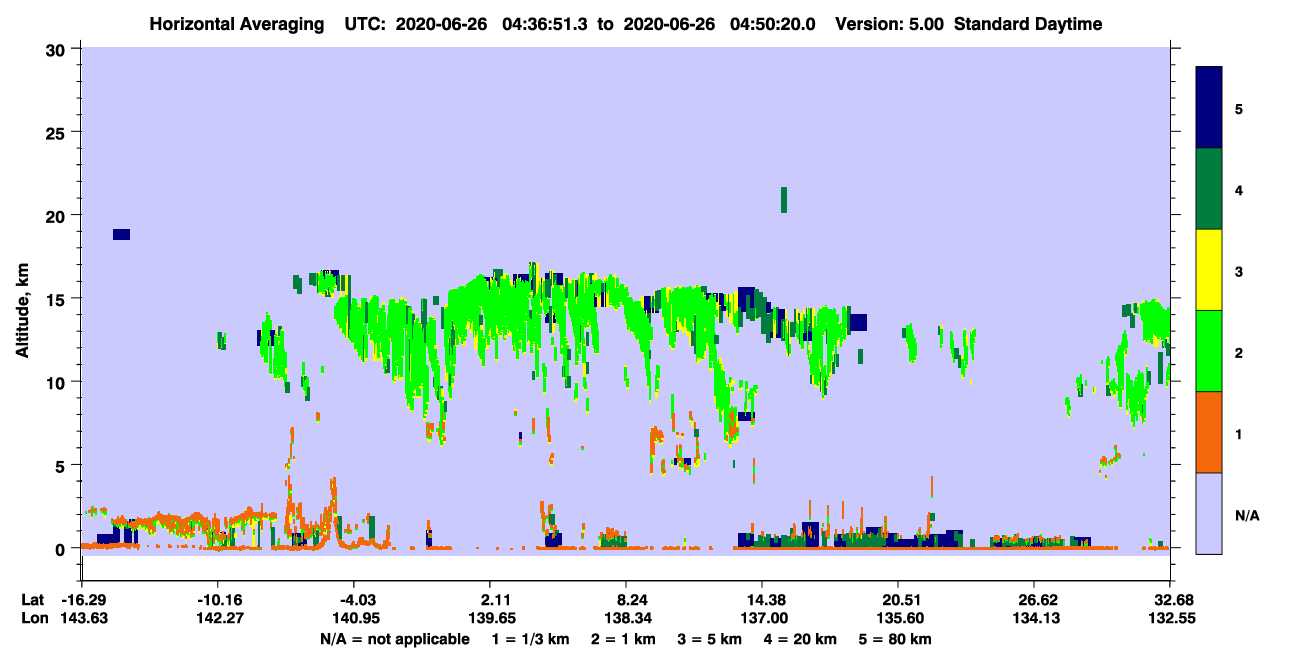The width and height of the screenshot is (1300, 667).
Task: Click the longitude value 137.00
Action: (762, 618)
